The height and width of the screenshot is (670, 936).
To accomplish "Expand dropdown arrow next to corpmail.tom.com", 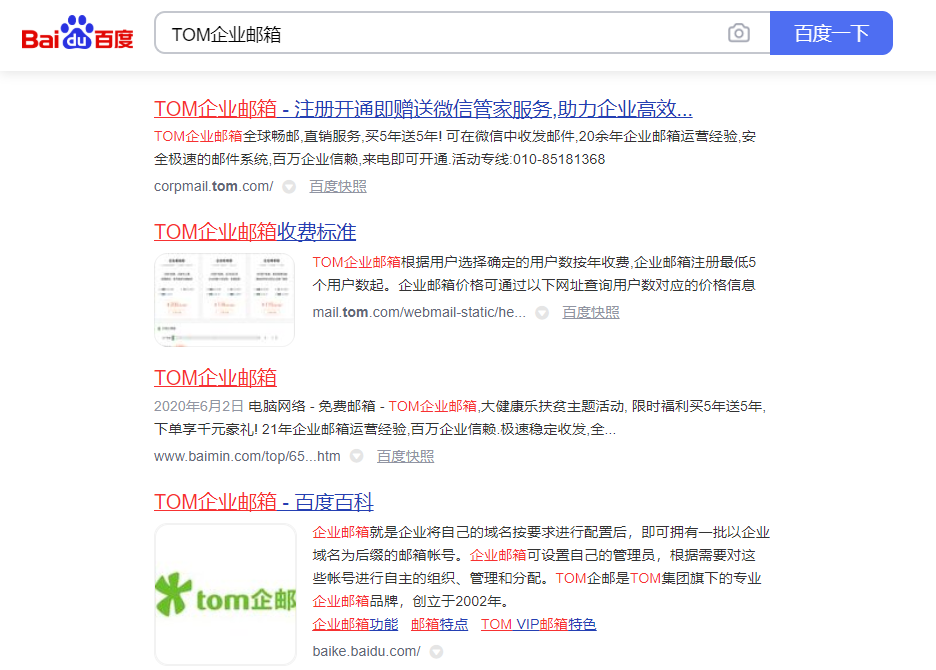I will 289,187.
